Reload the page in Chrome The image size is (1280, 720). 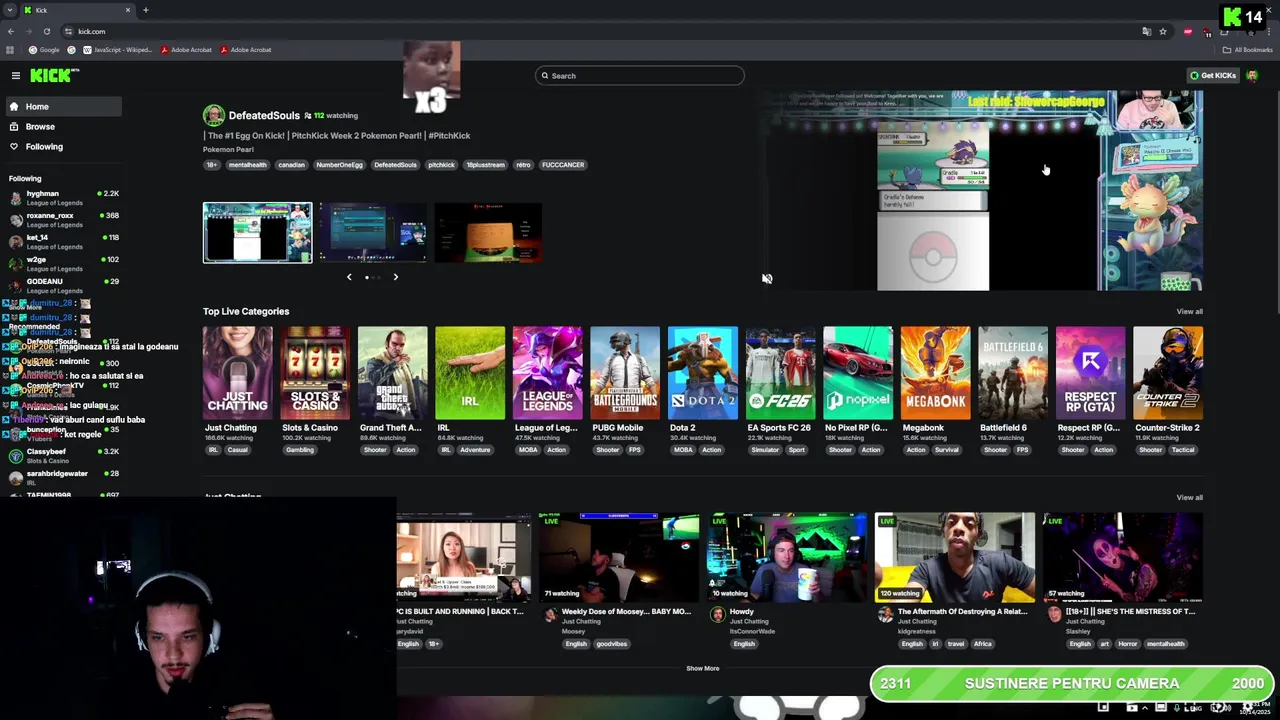[x=47, y=31]
